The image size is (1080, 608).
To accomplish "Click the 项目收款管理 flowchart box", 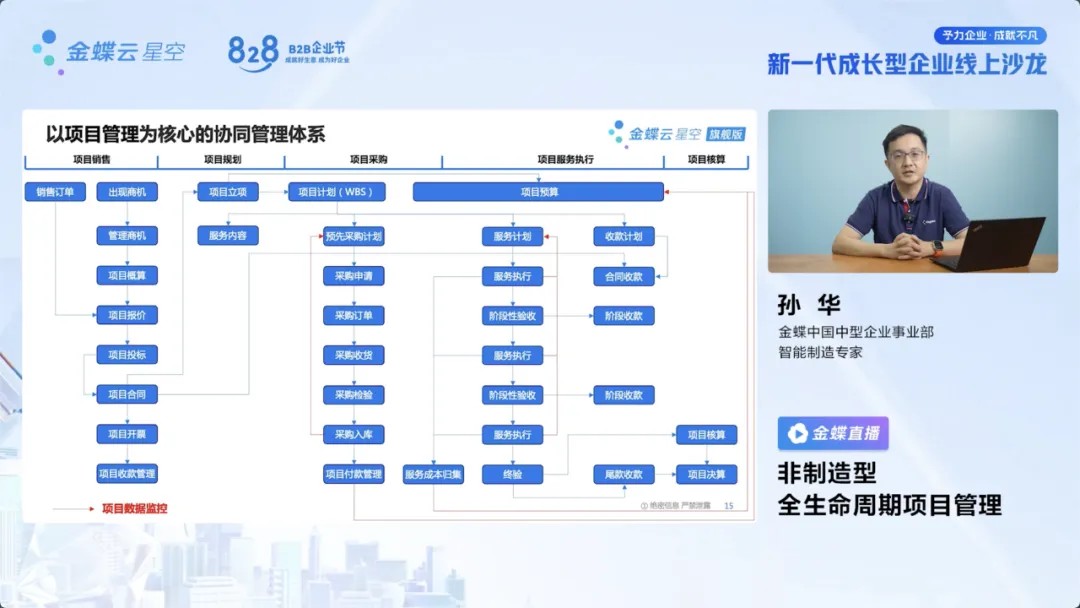I will click(x=127, y=474).
